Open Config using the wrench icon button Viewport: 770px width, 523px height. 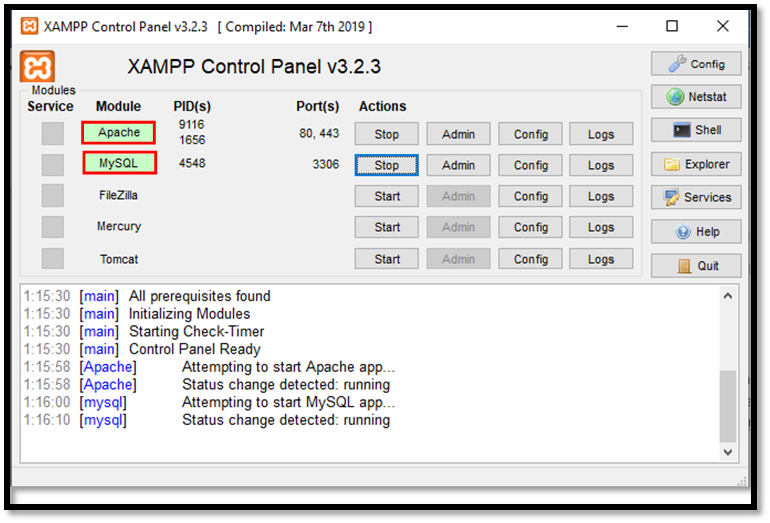pyautogui.click(x=696, y=64)
